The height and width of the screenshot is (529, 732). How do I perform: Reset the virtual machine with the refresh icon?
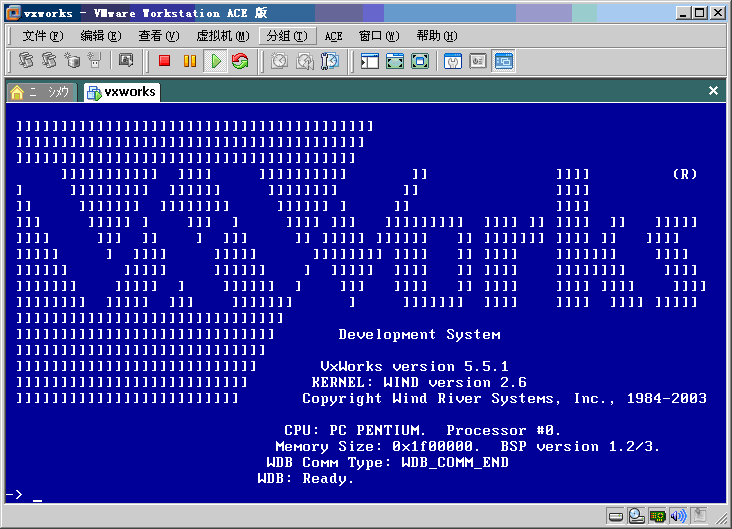(240, 61)
